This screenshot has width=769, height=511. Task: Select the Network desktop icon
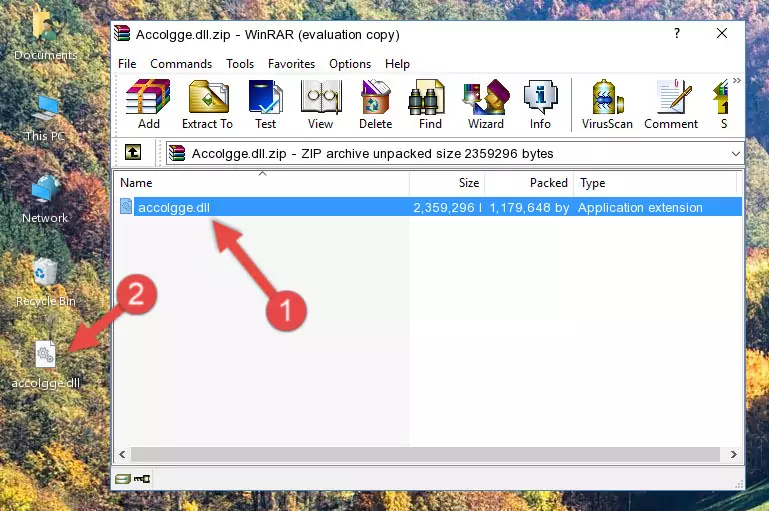click(x=45, y=199)
